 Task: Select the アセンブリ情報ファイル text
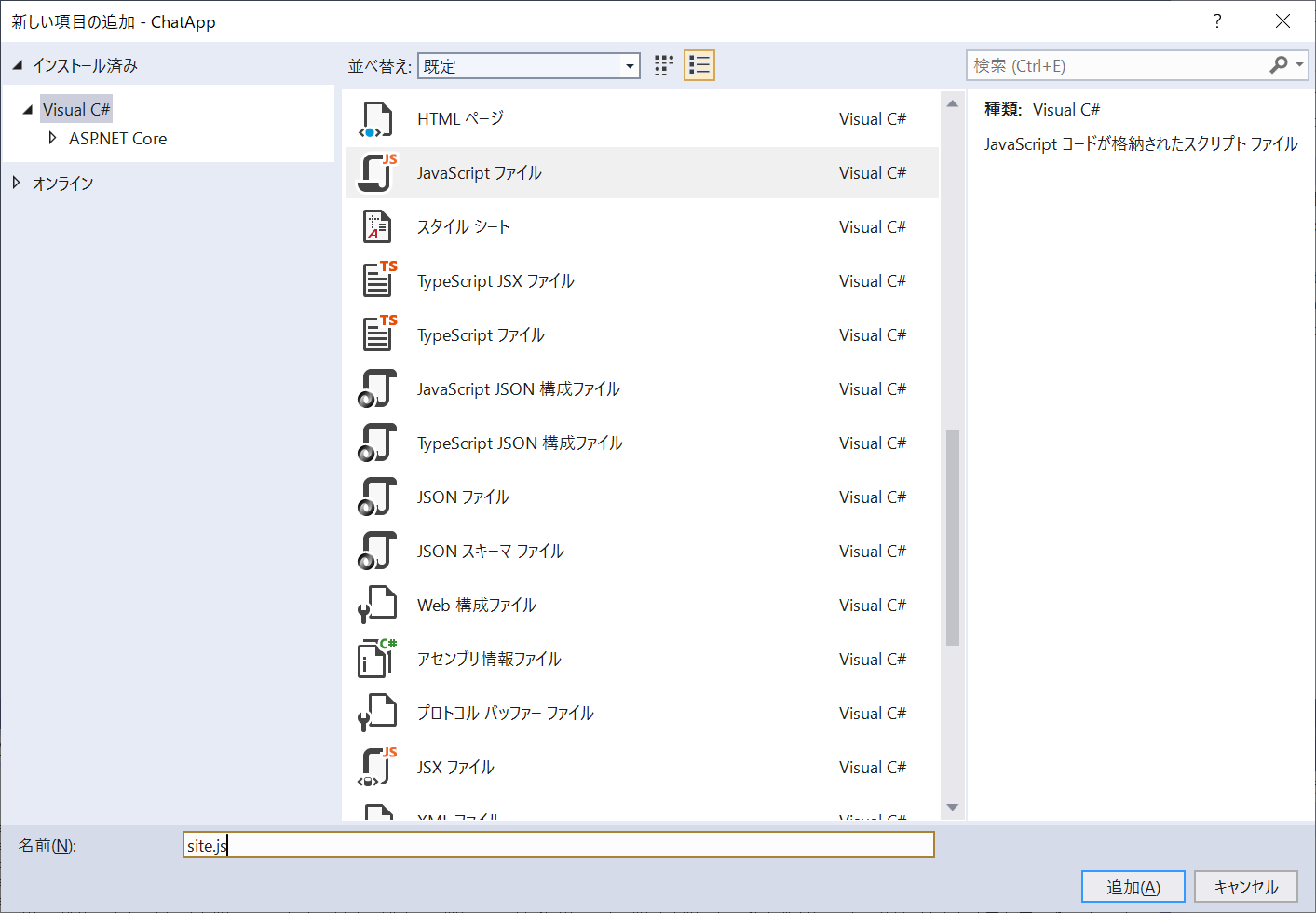(490, 660)
